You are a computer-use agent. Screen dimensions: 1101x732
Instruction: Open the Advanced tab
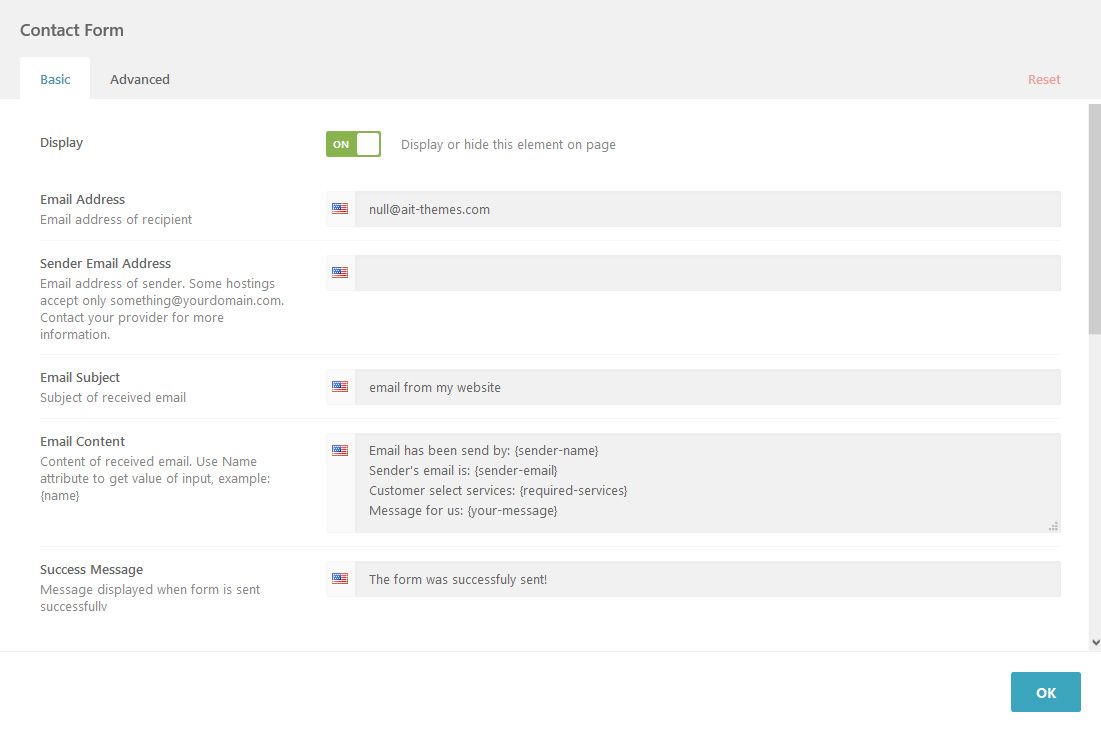tap(140, 79)
